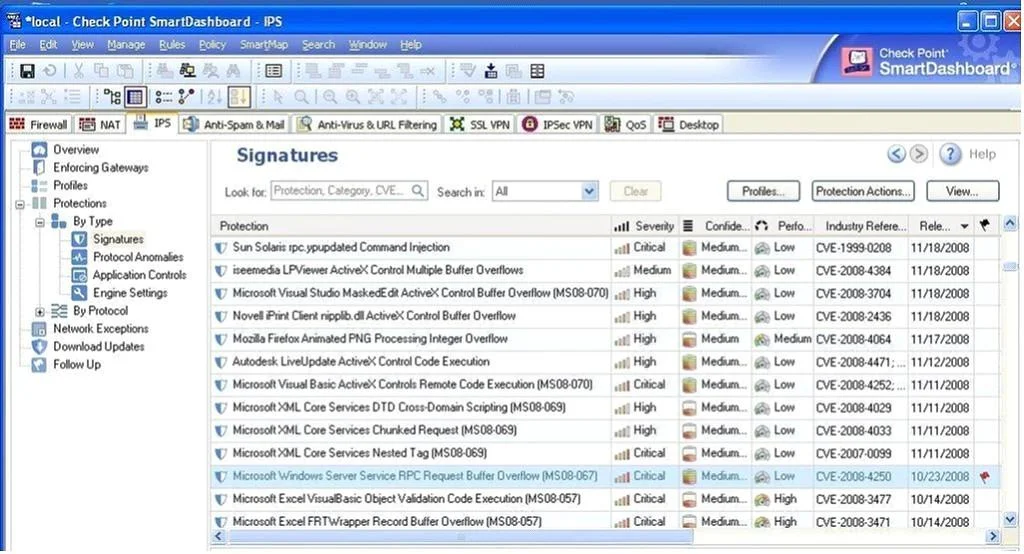Click the View... button

963,191
